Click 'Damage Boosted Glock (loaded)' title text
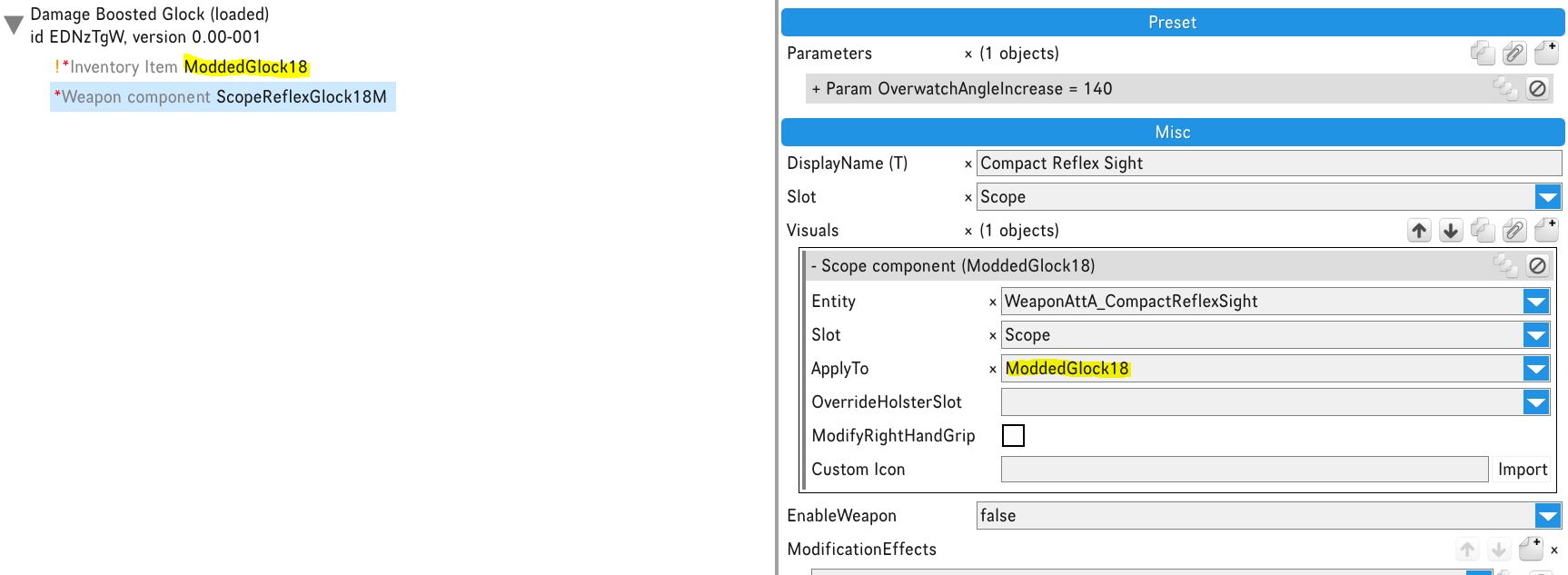 (150, 15)
